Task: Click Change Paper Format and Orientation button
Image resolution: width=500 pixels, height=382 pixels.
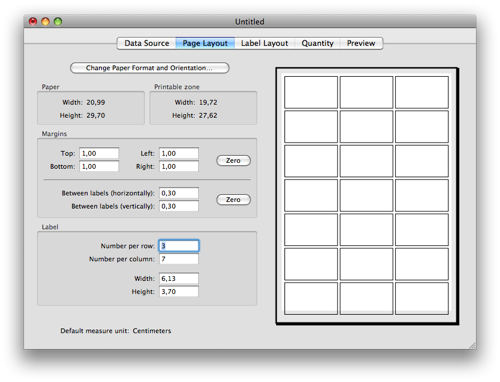Action: [150, 68]
